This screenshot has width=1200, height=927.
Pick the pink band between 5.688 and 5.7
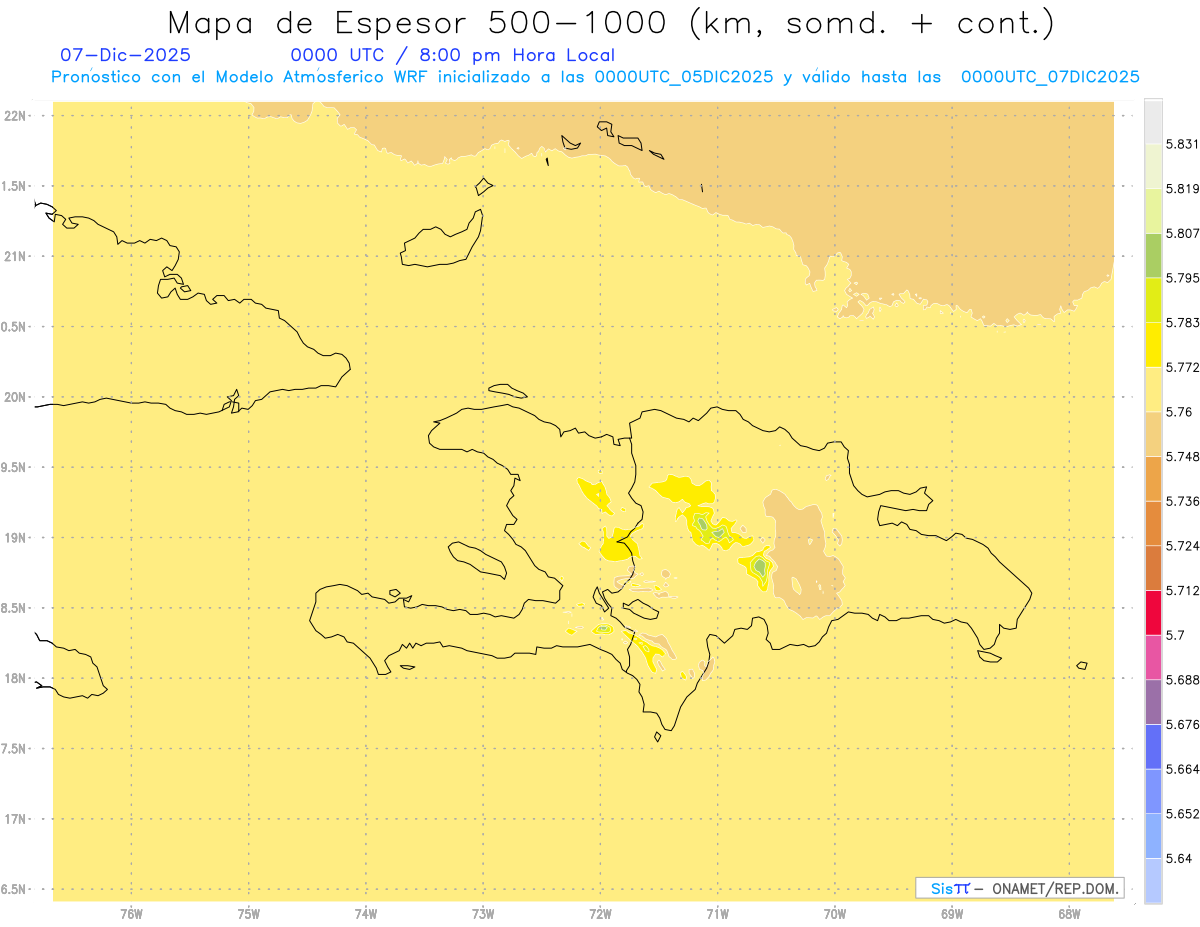click(x=1153, y=656)
